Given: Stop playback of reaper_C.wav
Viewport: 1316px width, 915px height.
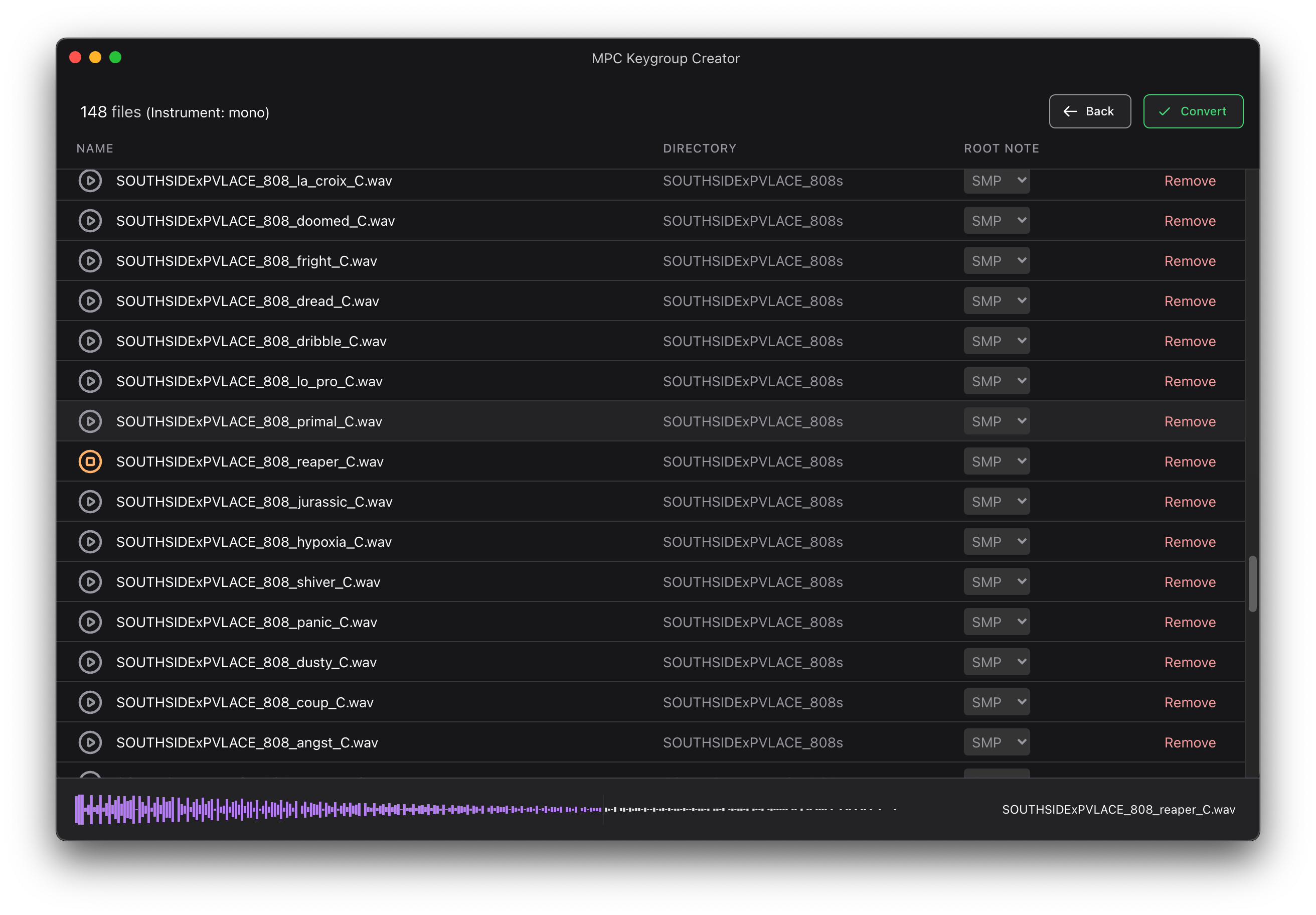Looking at the screenshot, I should click(90, 462).
